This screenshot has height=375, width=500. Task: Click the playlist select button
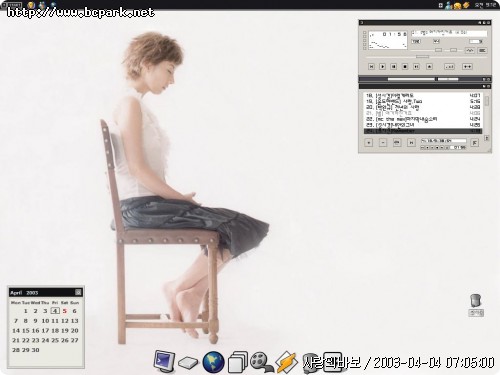(397, 143)
